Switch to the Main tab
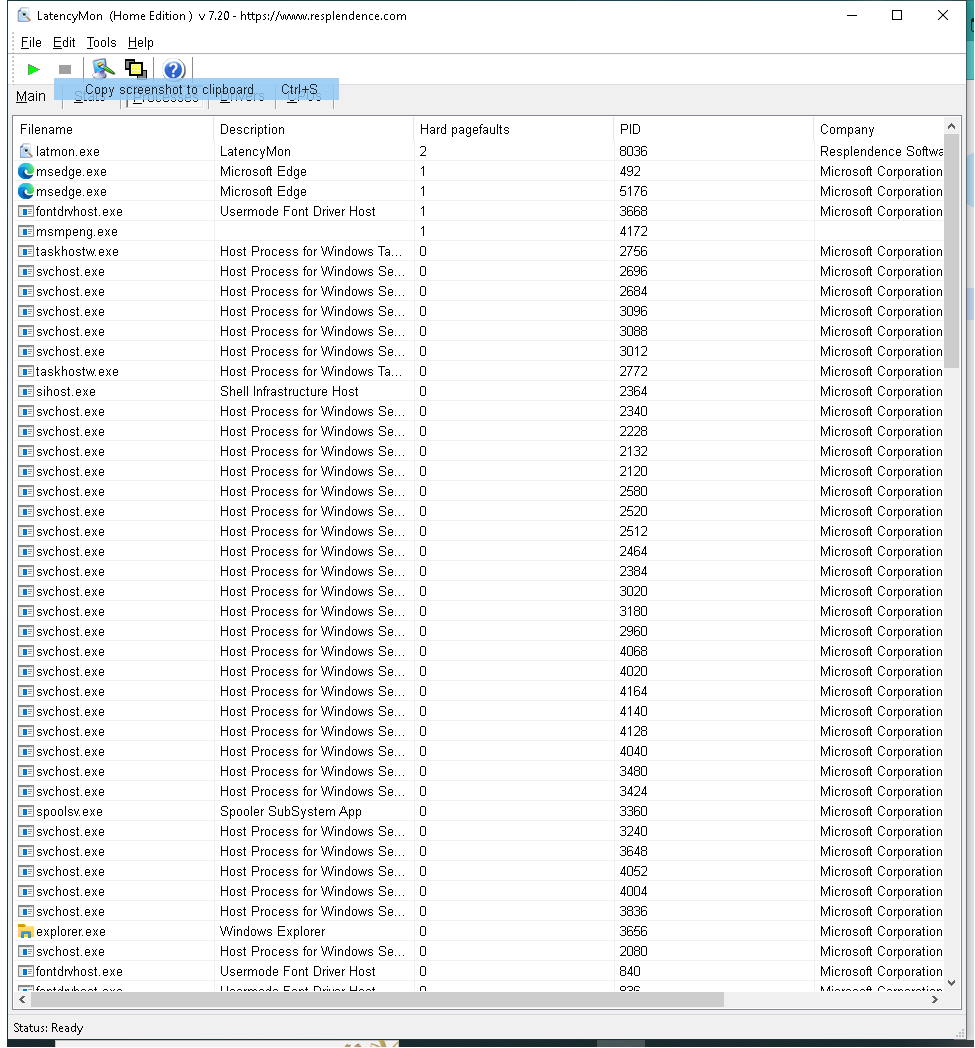975x1048 pixels. 31,96
